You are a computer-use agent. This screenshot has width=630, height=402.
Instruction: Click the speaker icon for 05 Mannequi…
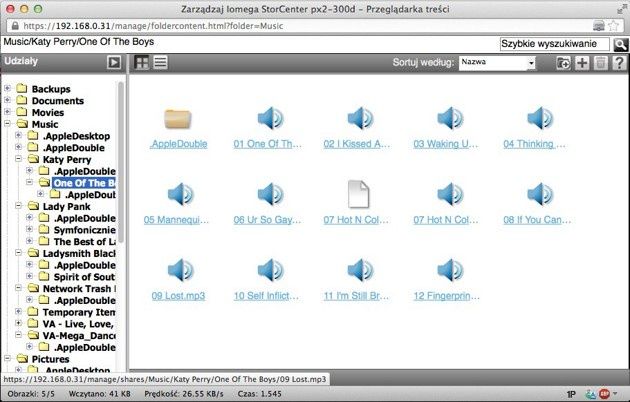180,194
